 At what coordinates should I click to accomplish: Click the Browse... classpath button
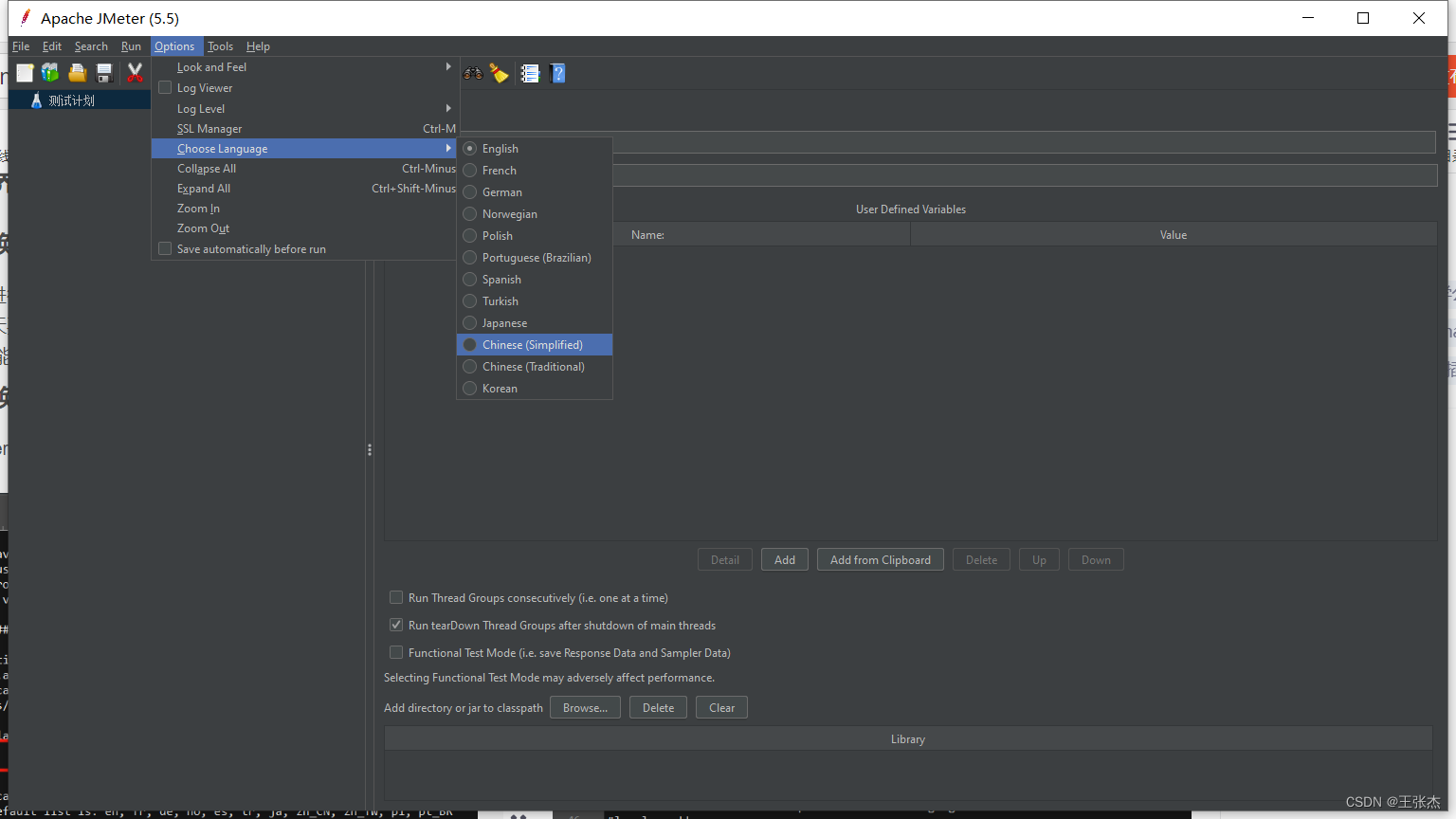585,708
